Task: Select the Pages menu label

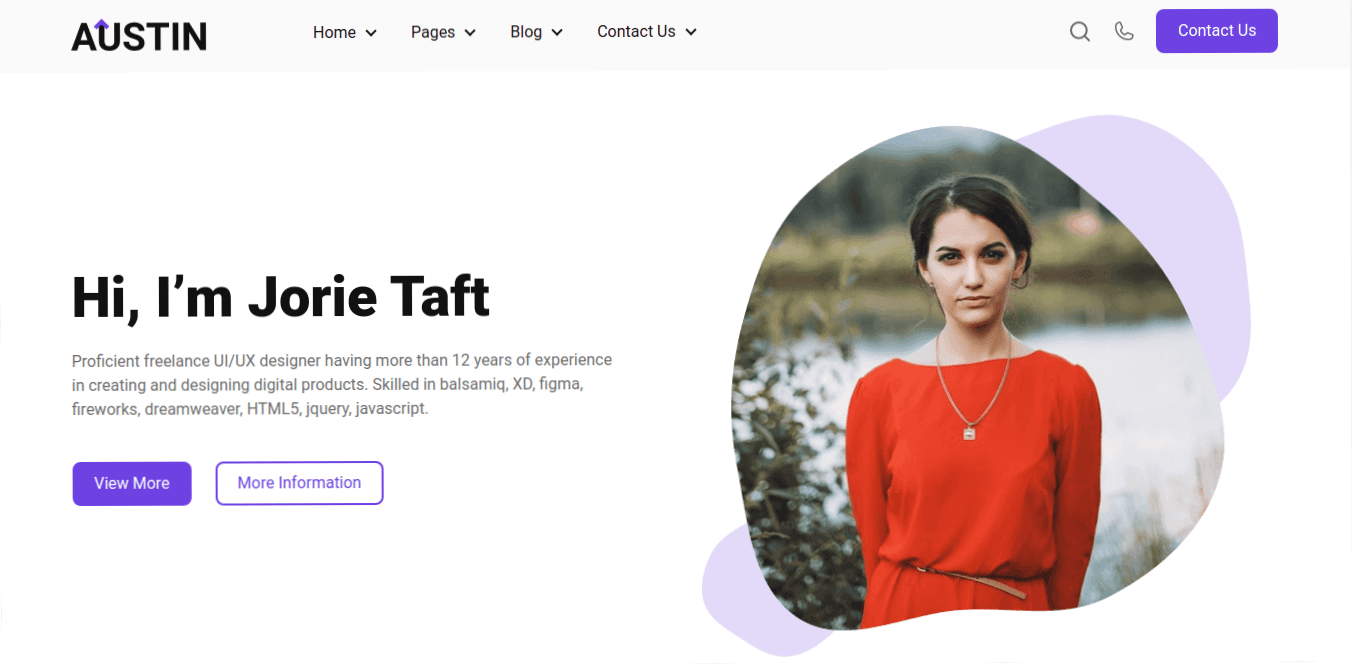Action: 433,32
